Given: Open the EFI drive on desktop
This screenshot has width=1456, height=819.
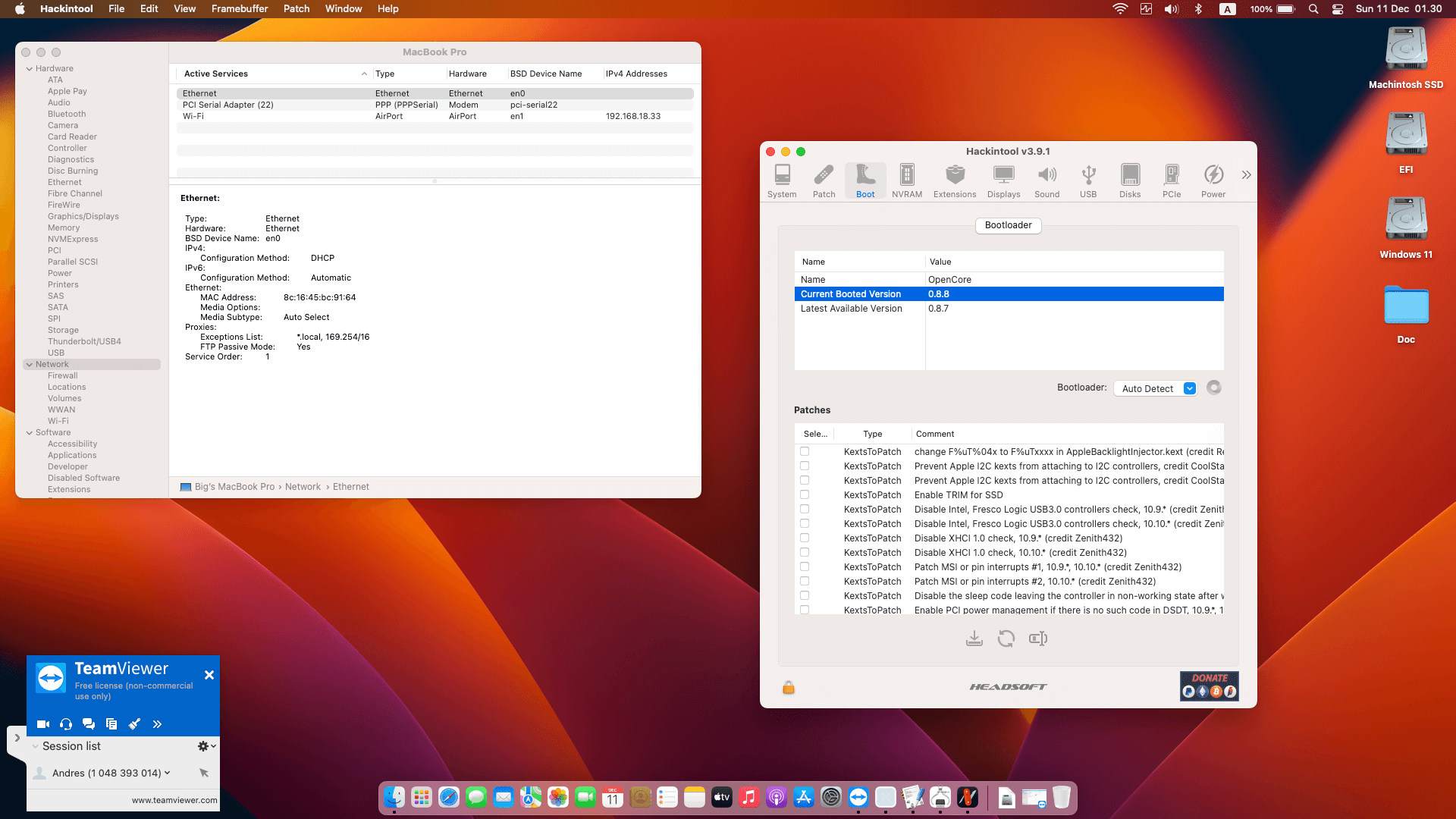Looking at the screenshot, I should click(1406, 143).
